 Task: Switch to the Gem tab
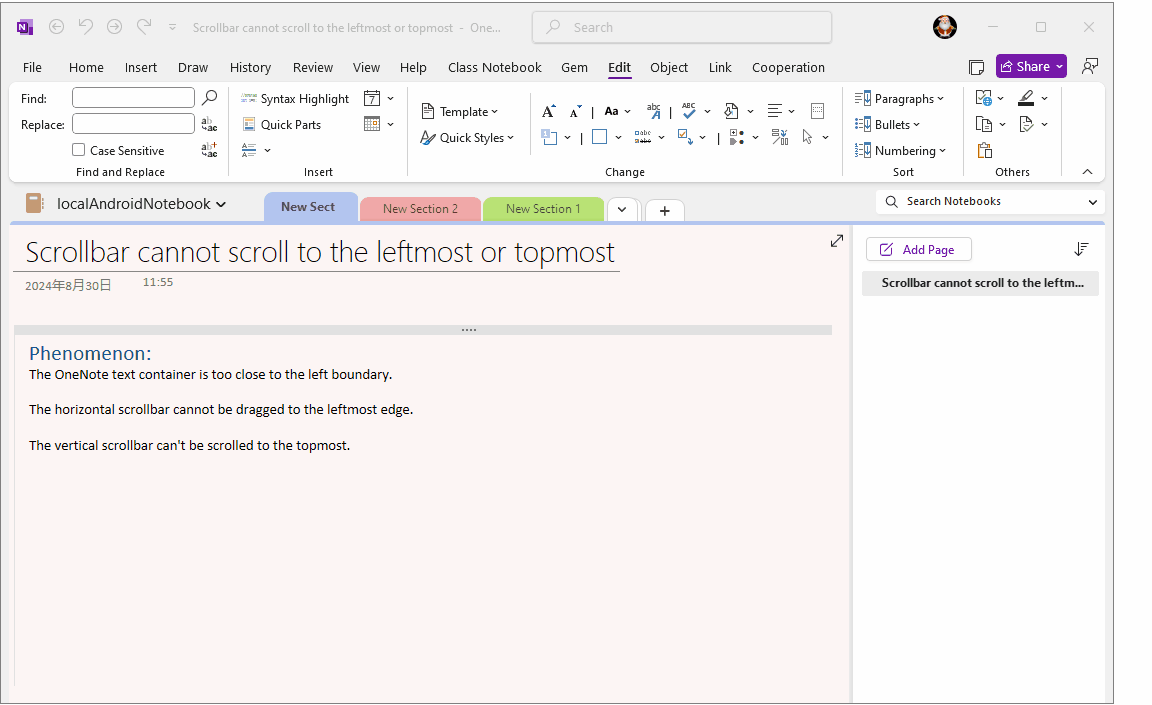(575, 68)
